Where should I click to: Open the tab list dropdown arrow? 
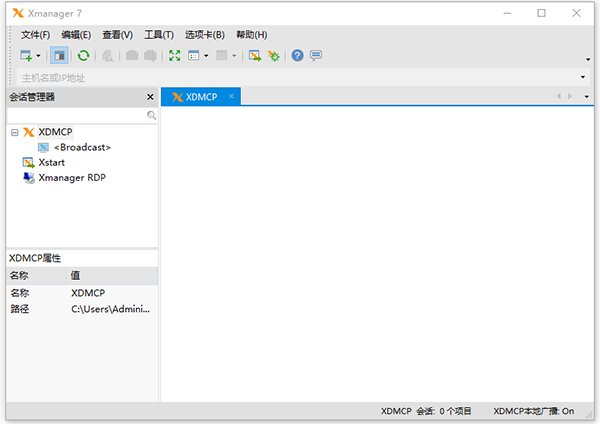587,97
